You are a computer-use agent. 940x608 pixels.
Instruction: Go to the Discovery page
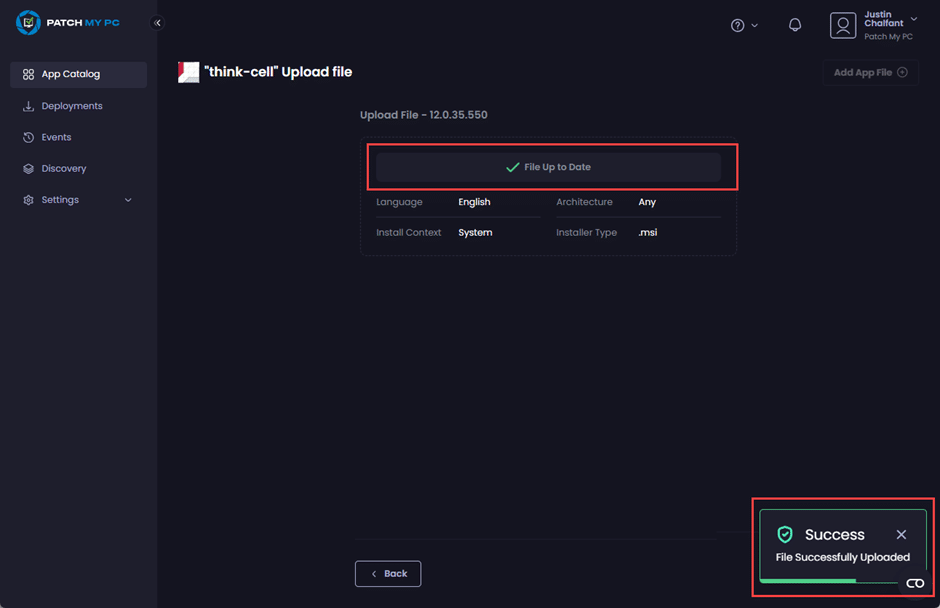(x=64, y=169)
